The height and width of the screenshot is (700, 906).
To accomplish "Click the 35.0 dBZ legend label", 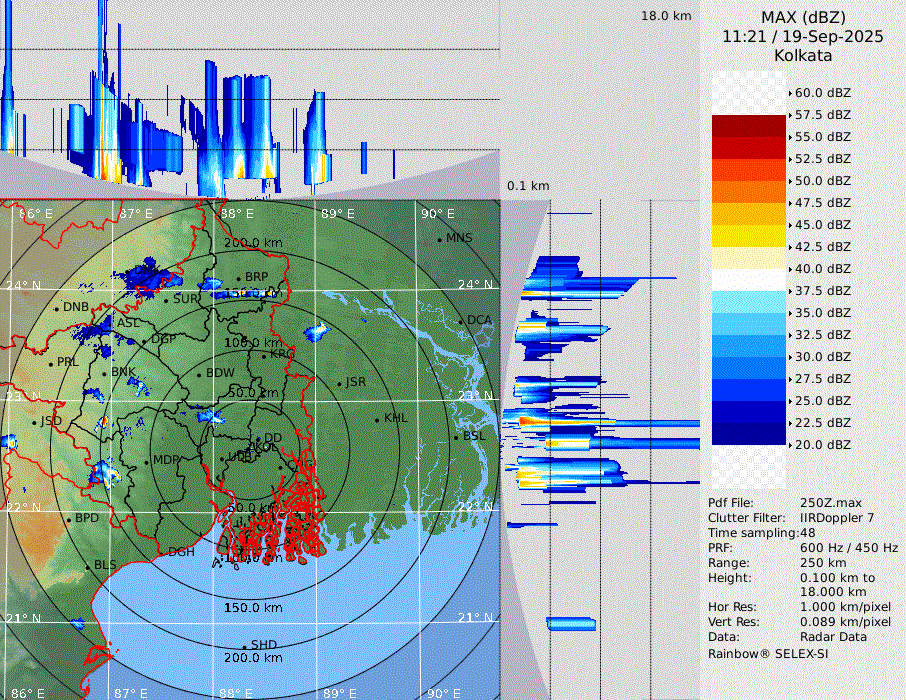I will click(x=823, y=312).
